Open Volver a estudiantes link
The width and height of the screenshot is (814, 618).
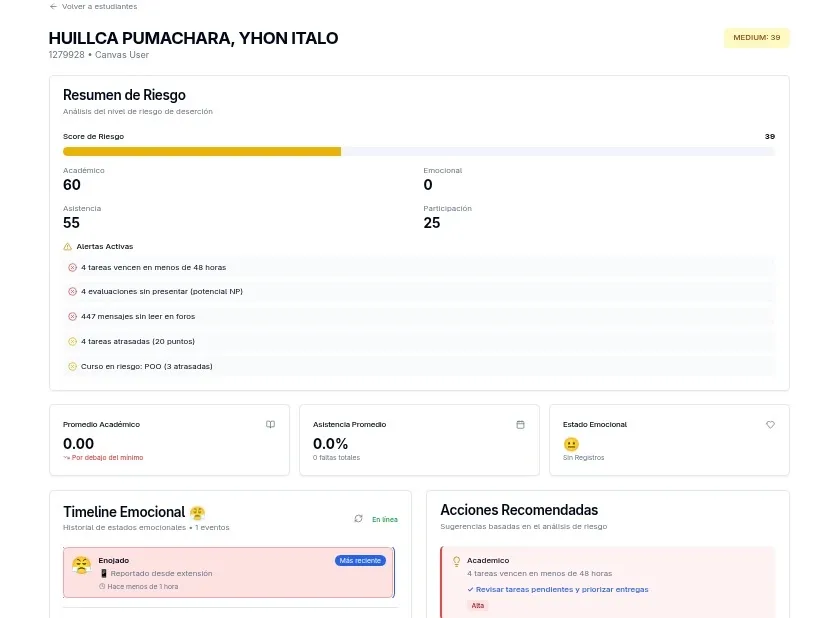pyautogui.click(x=99, y=6)
